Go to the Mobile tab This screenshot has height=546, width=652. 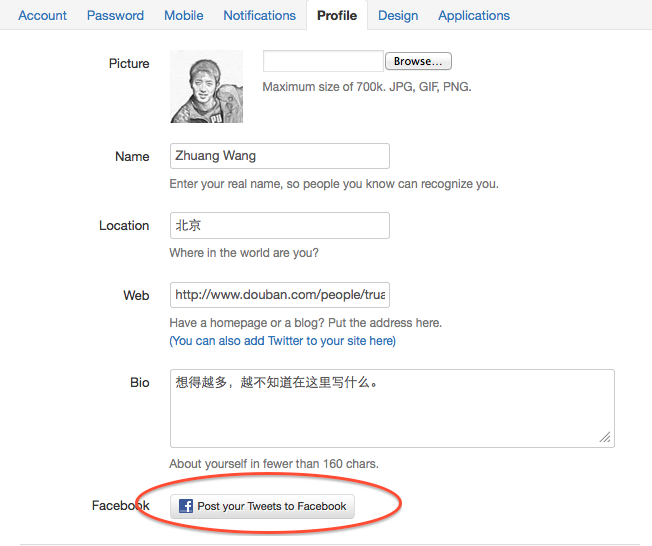pos(184,15)
